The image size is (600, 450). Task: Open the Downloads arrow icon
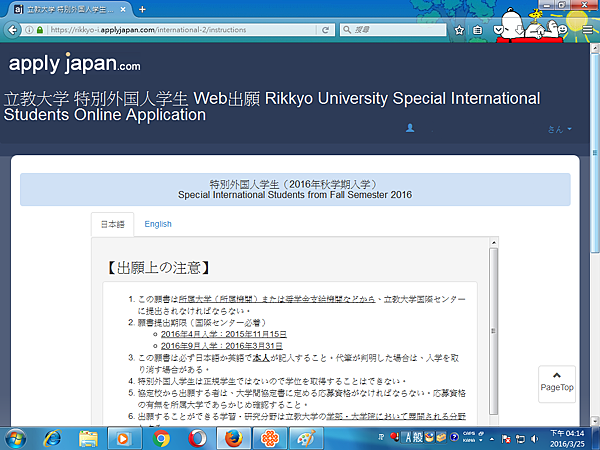519,30
